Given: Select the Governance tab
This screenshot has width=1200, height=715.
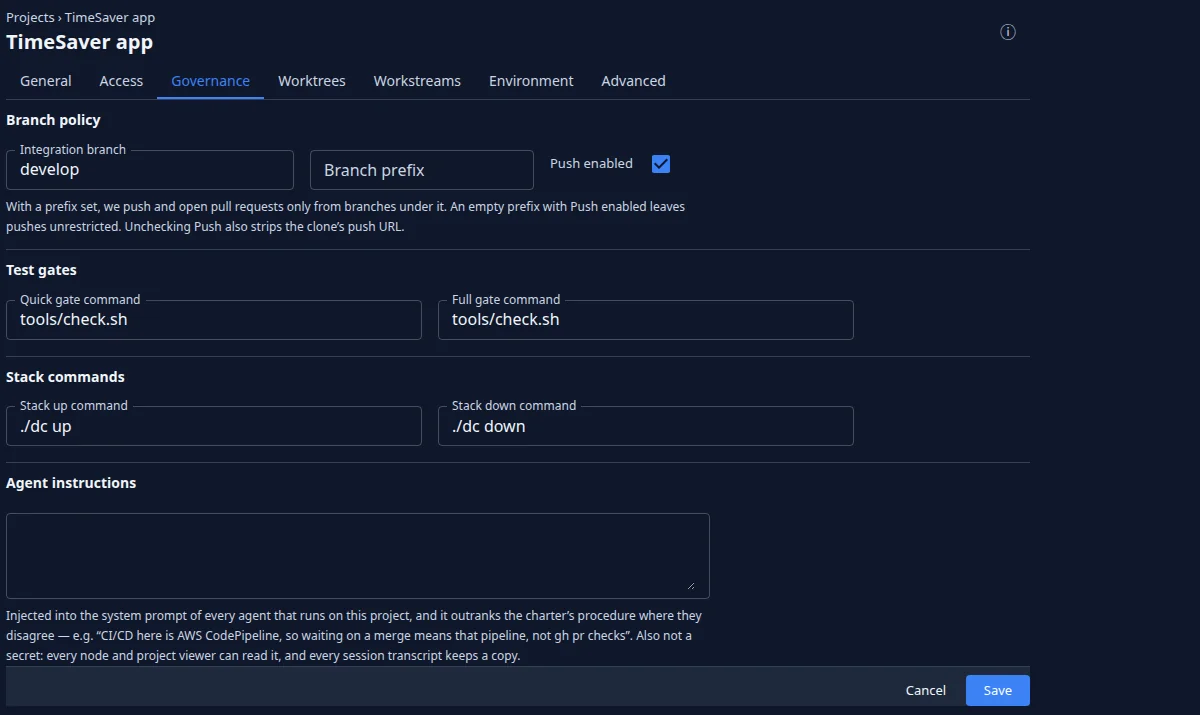Looking at the screenshot, I should point(210,81).
